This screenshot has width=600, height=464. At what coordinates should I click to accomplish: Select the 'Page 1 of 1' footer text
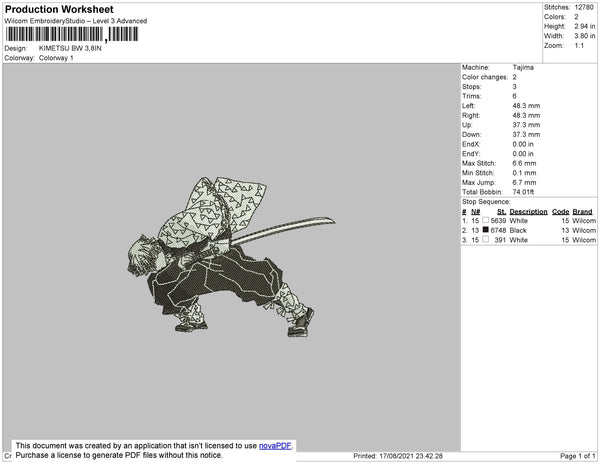point(577,456)
